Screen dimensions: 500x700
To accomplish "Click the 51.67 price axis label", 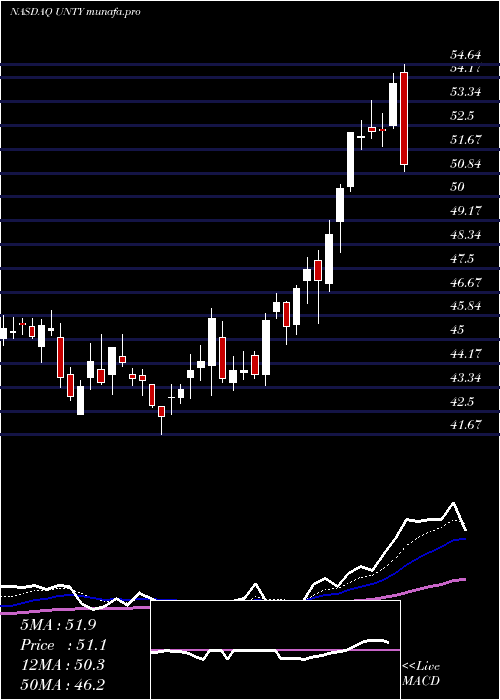I will 466,140.
